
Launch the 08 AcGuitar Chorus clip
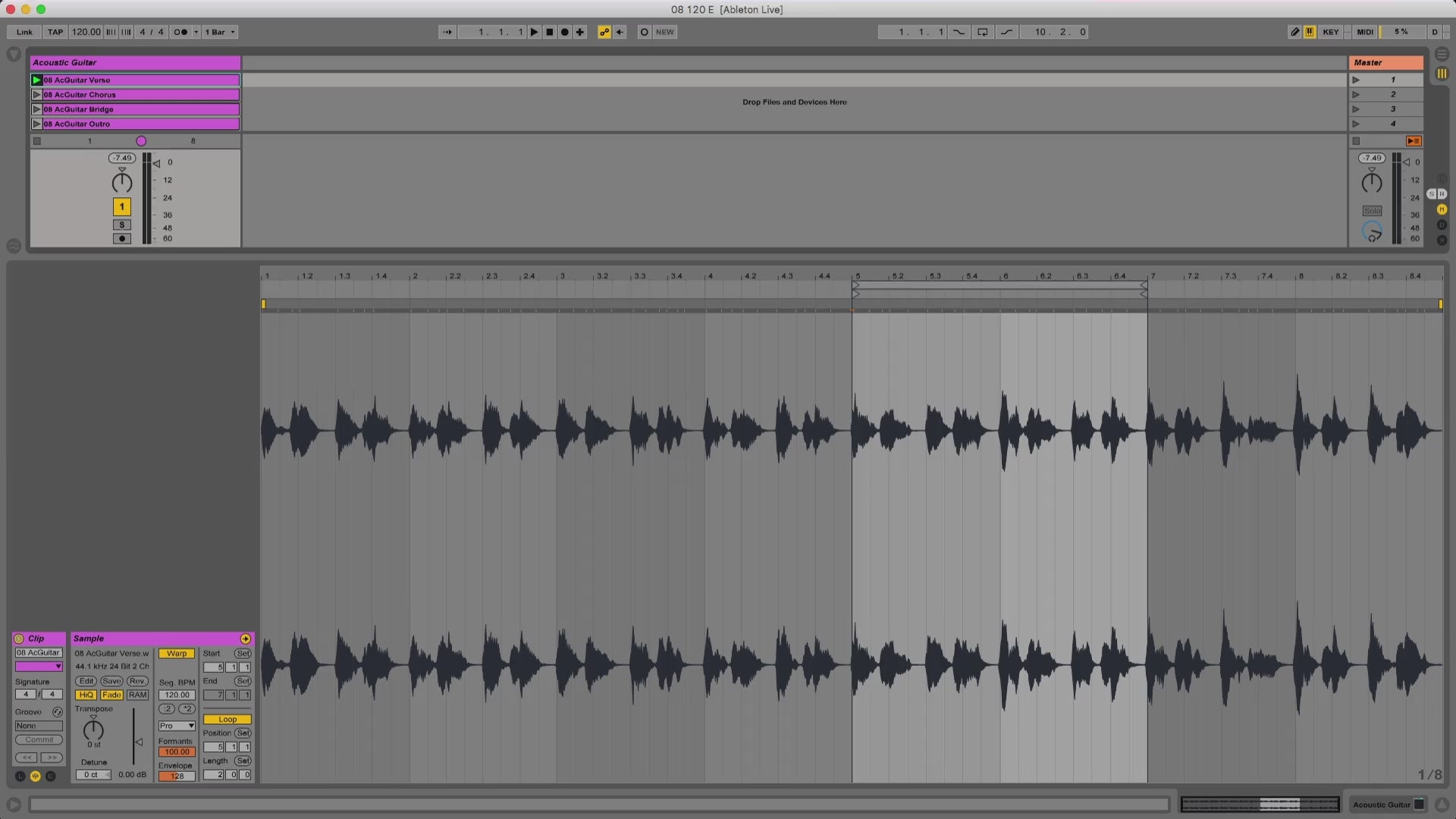pyautogui.click(x=36, y=95)
